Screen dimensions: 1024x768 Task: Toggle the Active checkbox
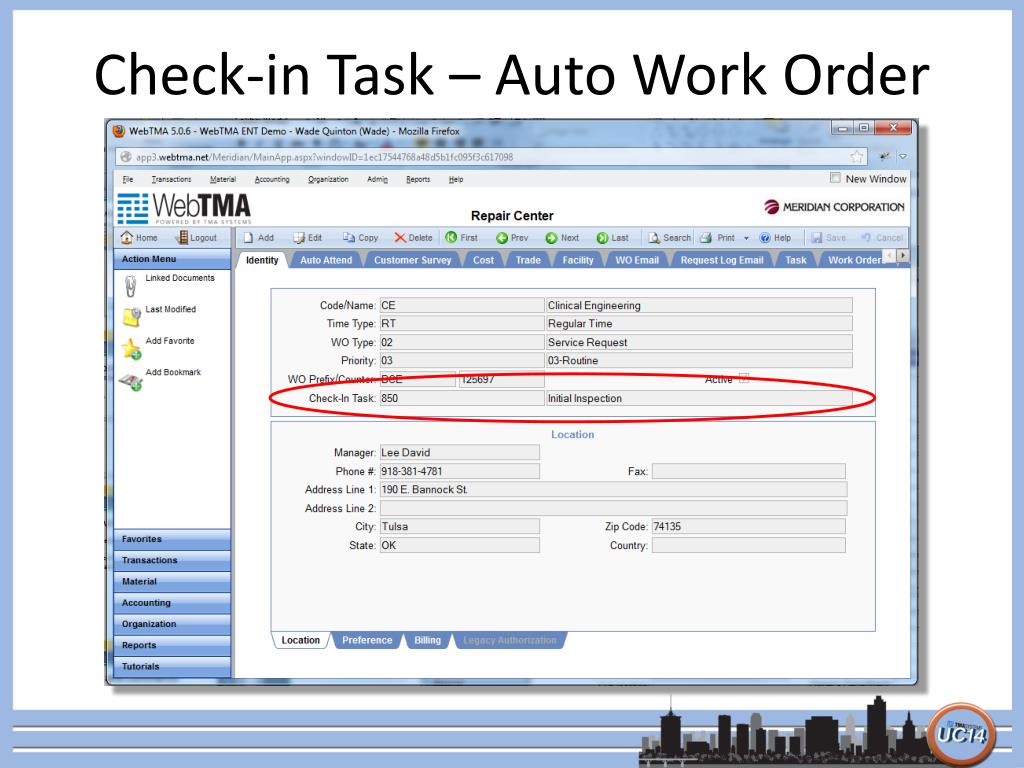[743, 379]
